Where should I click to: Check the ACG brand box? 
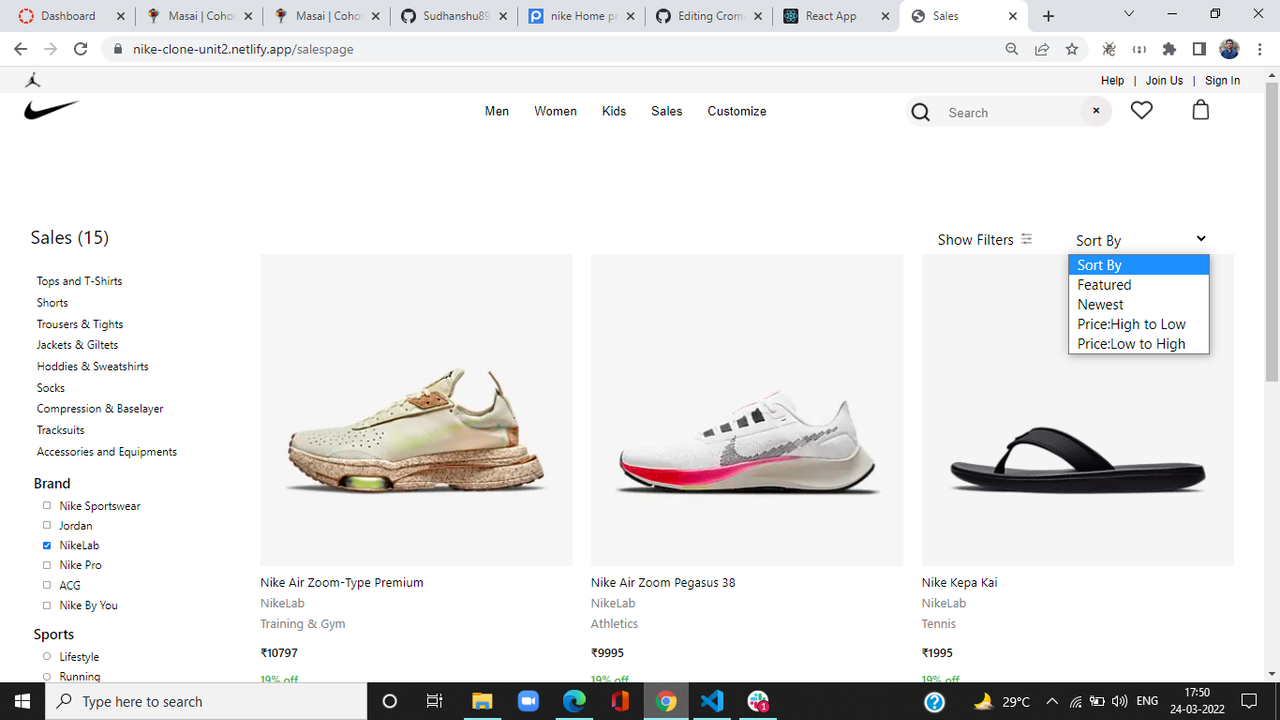(x=46, y=585)
